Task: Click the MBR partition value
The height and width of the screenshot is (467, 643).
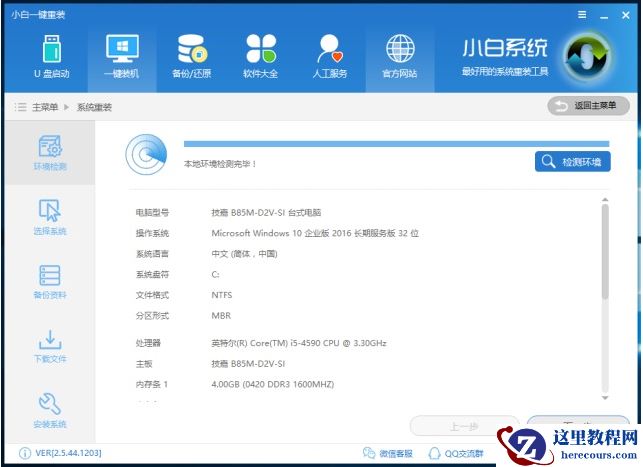Action: [x=221, y=315]
